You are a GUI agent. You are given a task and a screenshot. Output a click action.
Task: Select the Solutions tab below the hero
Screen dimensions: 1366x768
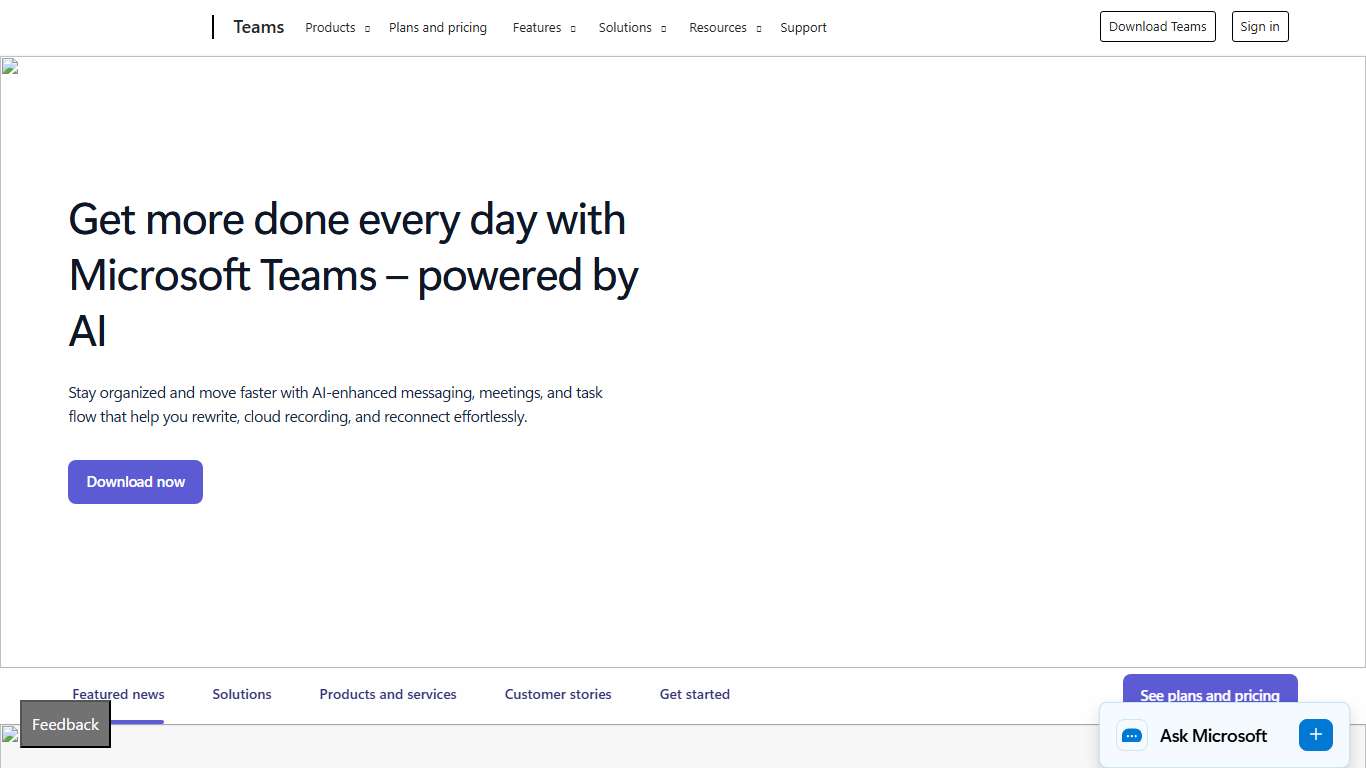(241, 694)
